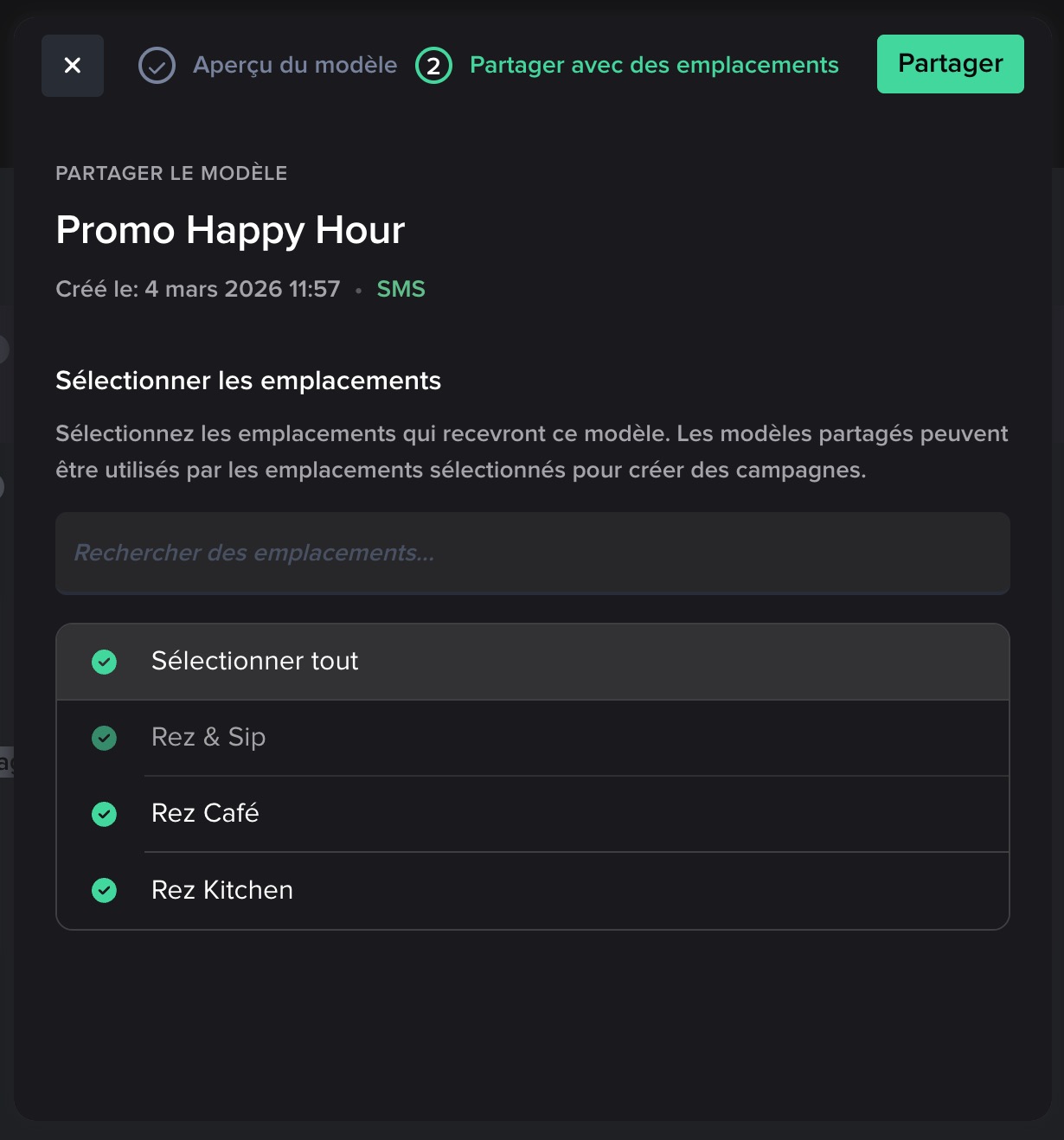Image resolution: width=1064 pixels, height=1140 pixels.
Task: Untick the Rez Kitchen checkbox
Action: tap(105, 890)
